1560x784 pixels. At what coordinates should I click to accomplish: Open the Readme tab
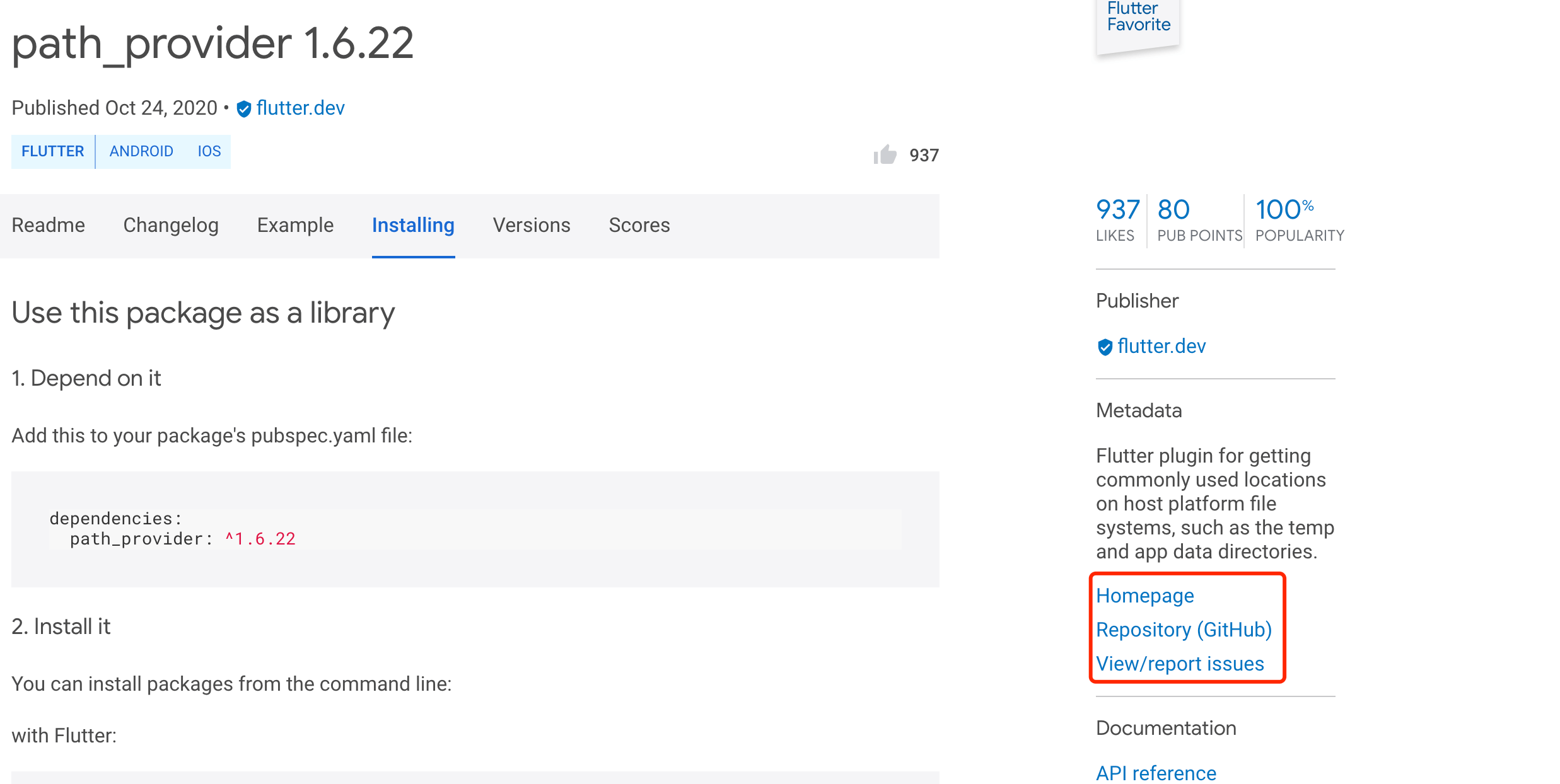point(49,225)
